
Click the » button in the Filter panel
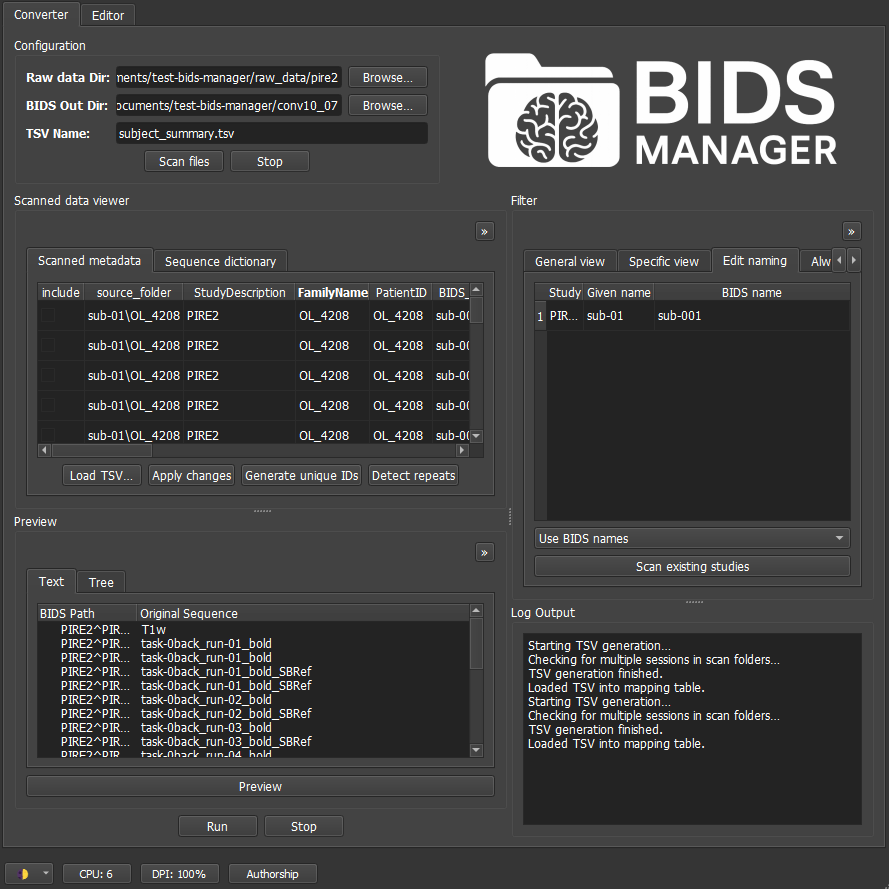pyautogui.click(x=851, y=231)
